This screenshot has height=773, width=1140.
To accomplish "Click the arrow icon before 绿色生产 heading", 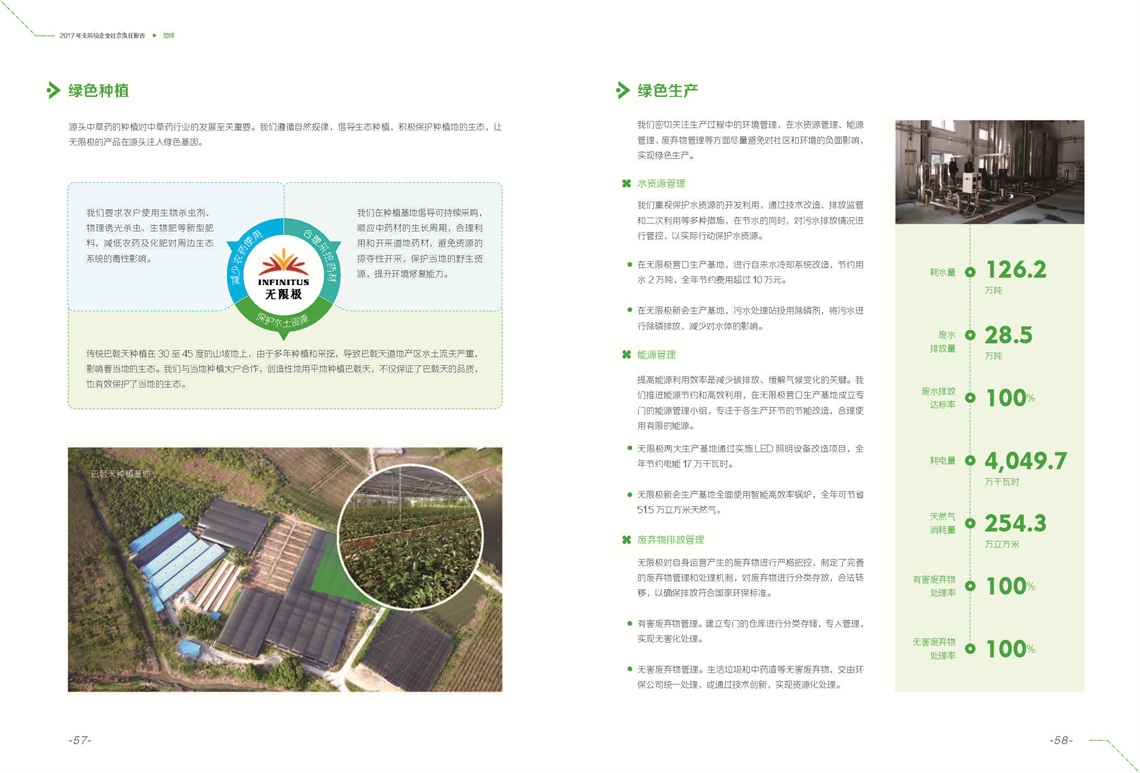I will click(x=622, y=90).
